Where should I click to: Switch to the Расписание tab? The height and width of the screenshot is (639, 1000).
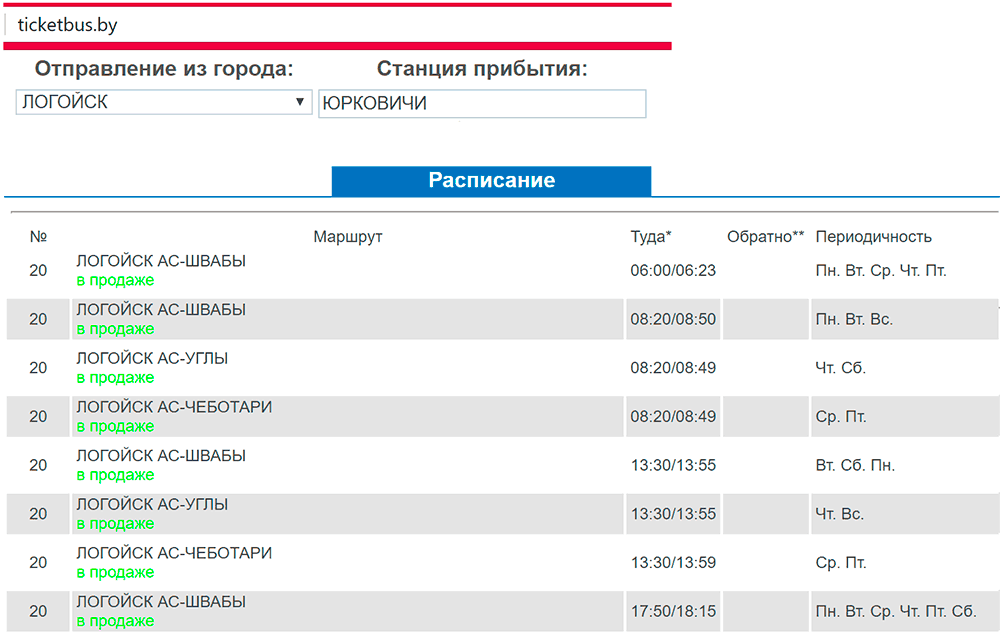pyautogui.click(x=491, y=181)
